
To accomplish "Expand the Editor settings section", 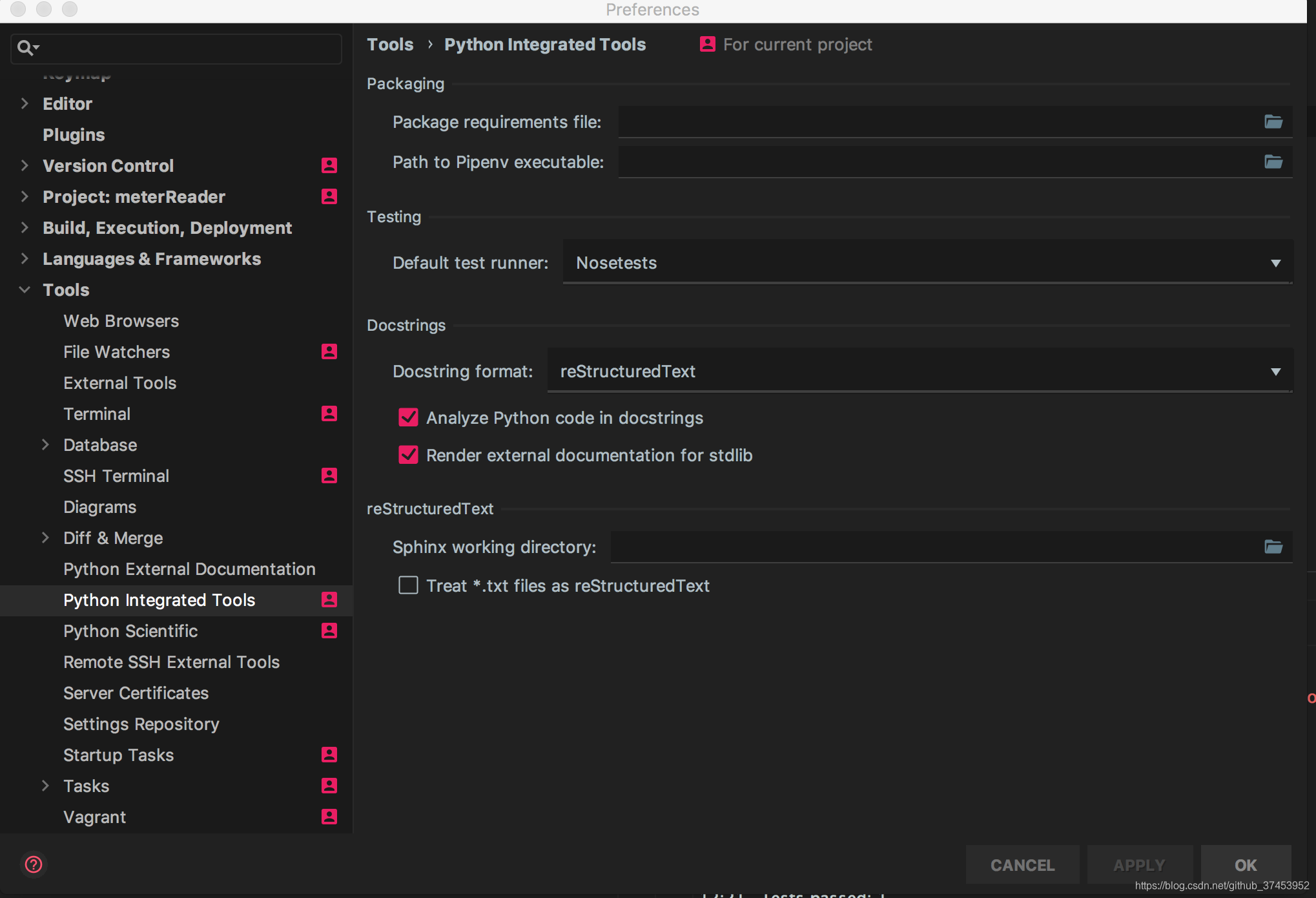I will [x=25, y=103].
